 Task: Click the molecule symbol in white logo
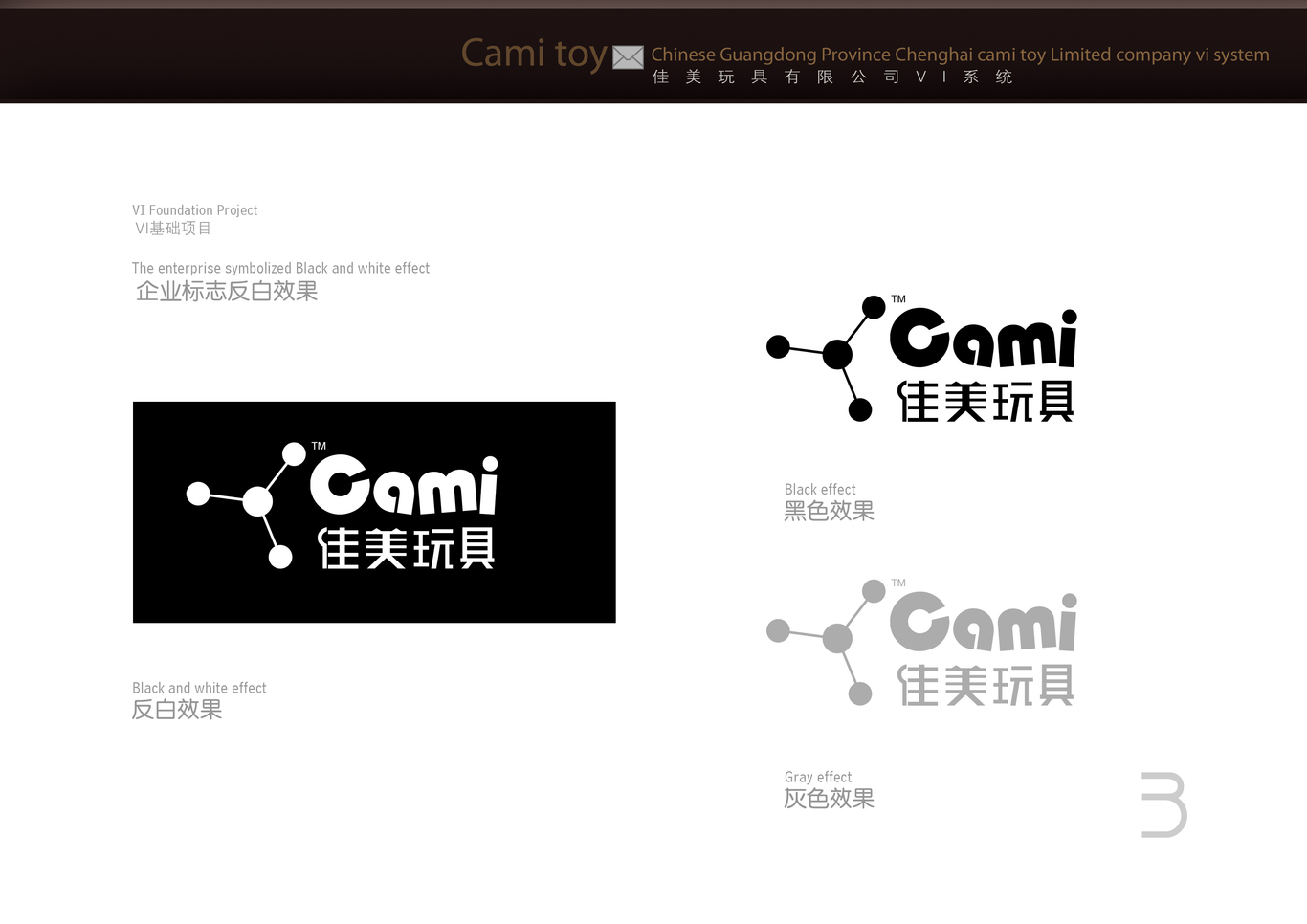click(246, 505)
